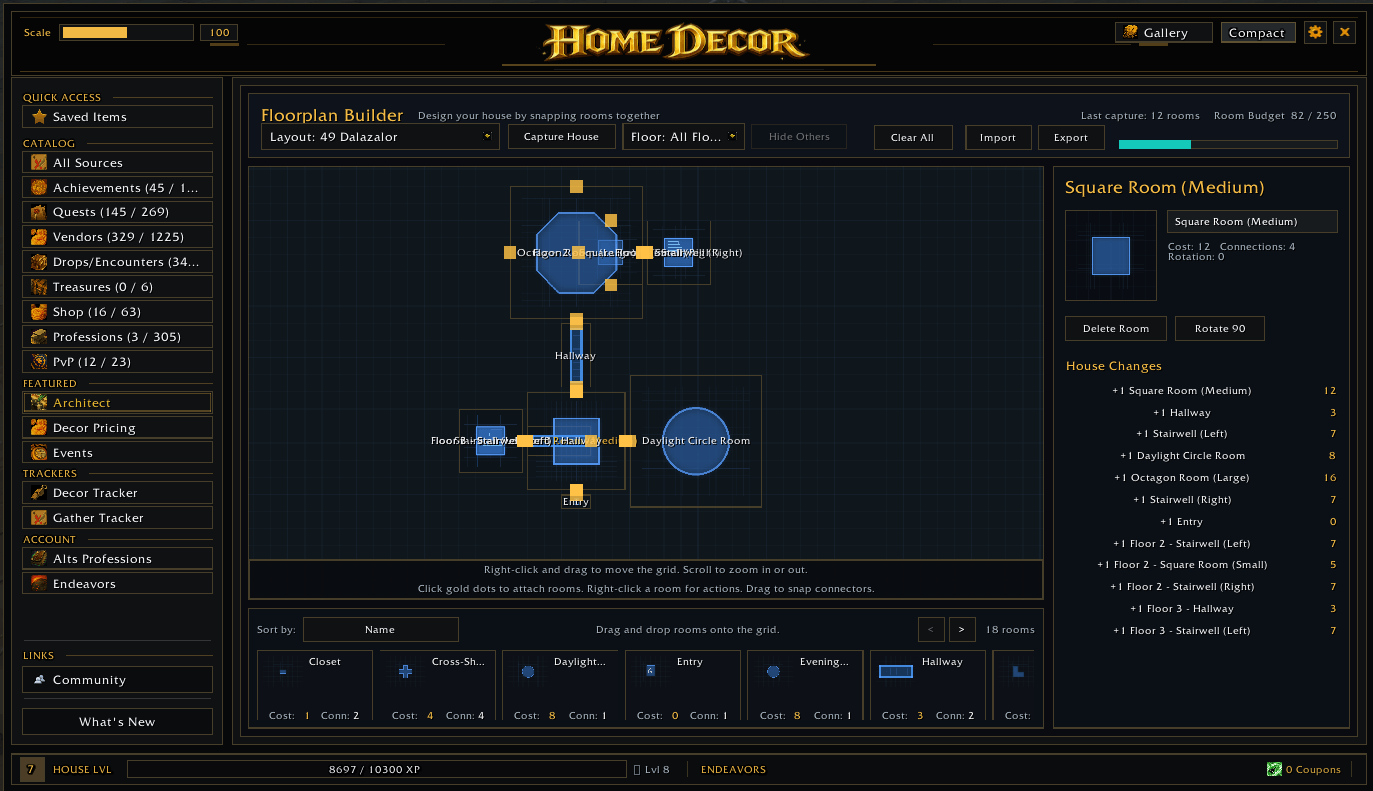Screen dimensions: 1373x791
Task: Click the PvP catalog icon
Action: pyautogui.click(x=39, y=362)
